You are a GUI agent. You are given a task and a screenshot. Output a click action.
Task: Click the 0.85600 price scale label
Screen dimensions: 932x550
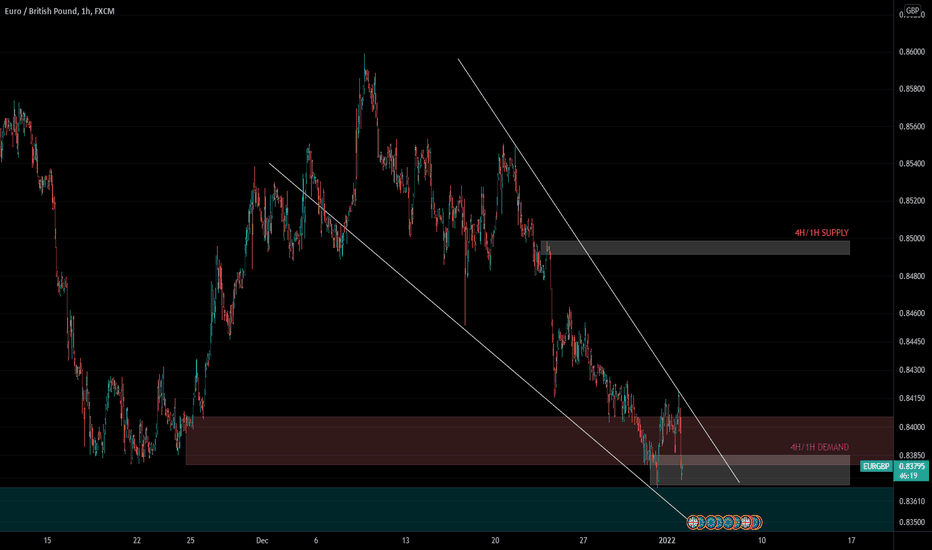(x=912, y=126)
